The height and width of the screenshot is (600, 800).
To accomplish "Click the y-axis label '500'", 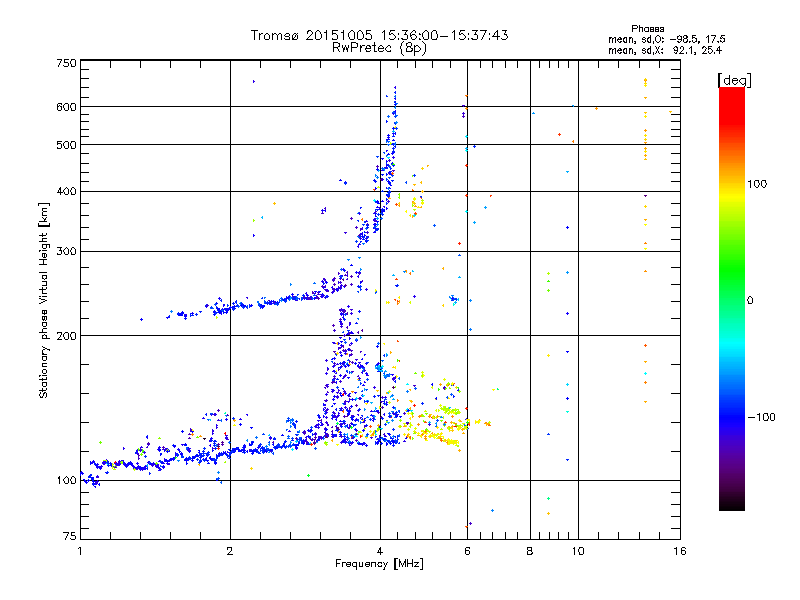I will coord(66,145).
